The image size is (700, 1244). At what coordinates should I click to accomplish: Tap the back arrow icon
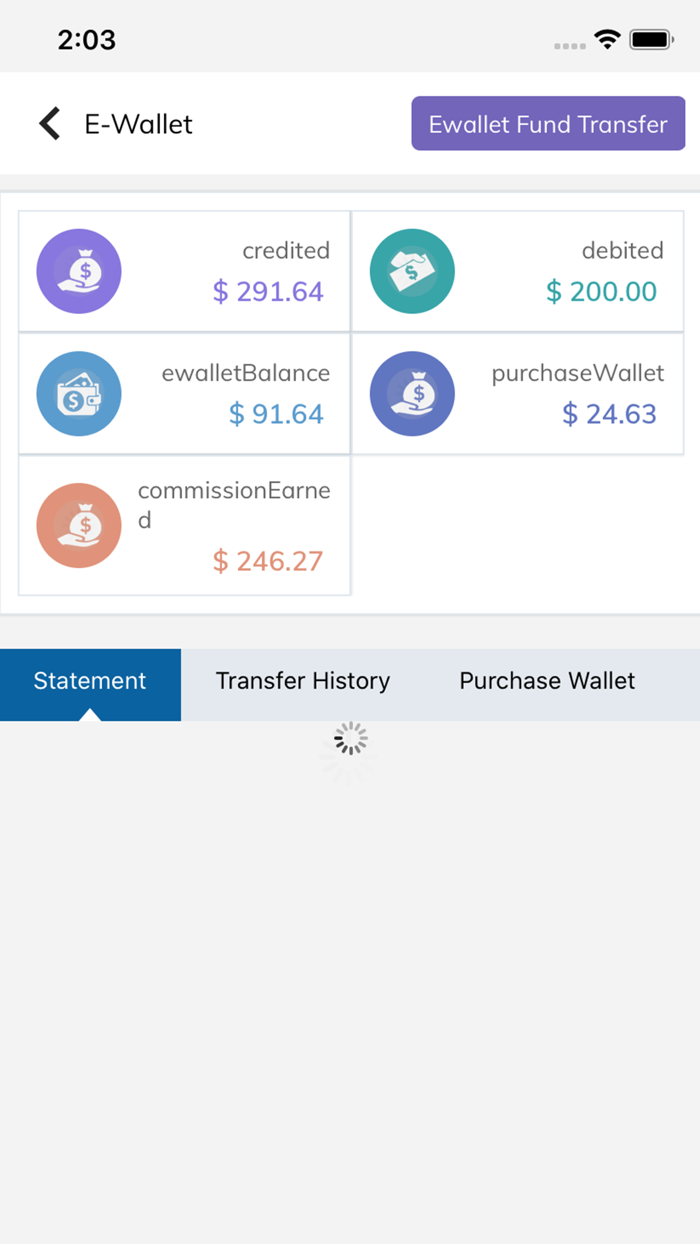(x=50, y=124)
